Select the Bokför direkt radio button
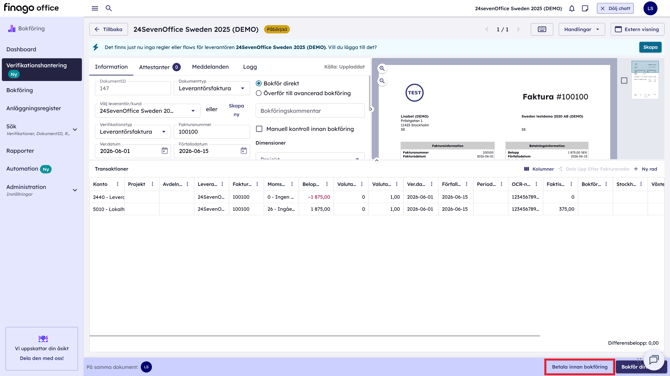The width and height of the screenshot is (670, 376). 259,83
